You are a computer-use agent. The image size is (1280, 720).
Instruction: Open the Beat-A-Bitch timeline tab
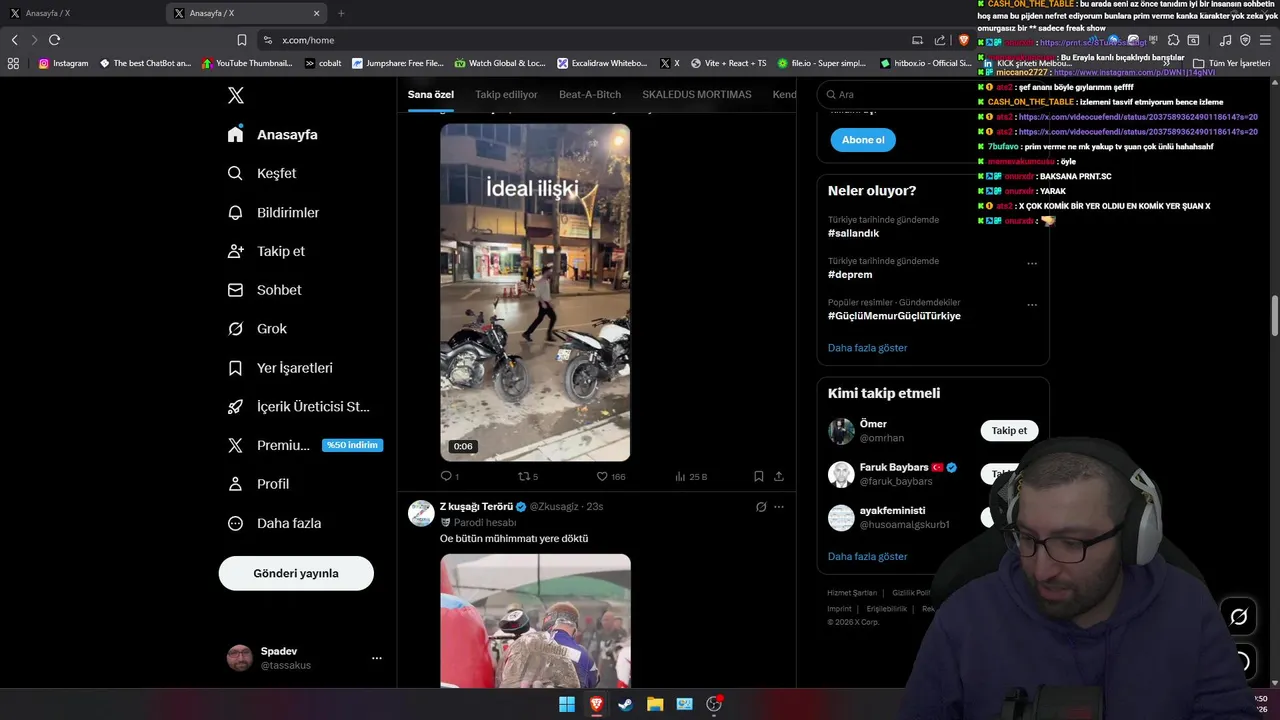[590, 94]
